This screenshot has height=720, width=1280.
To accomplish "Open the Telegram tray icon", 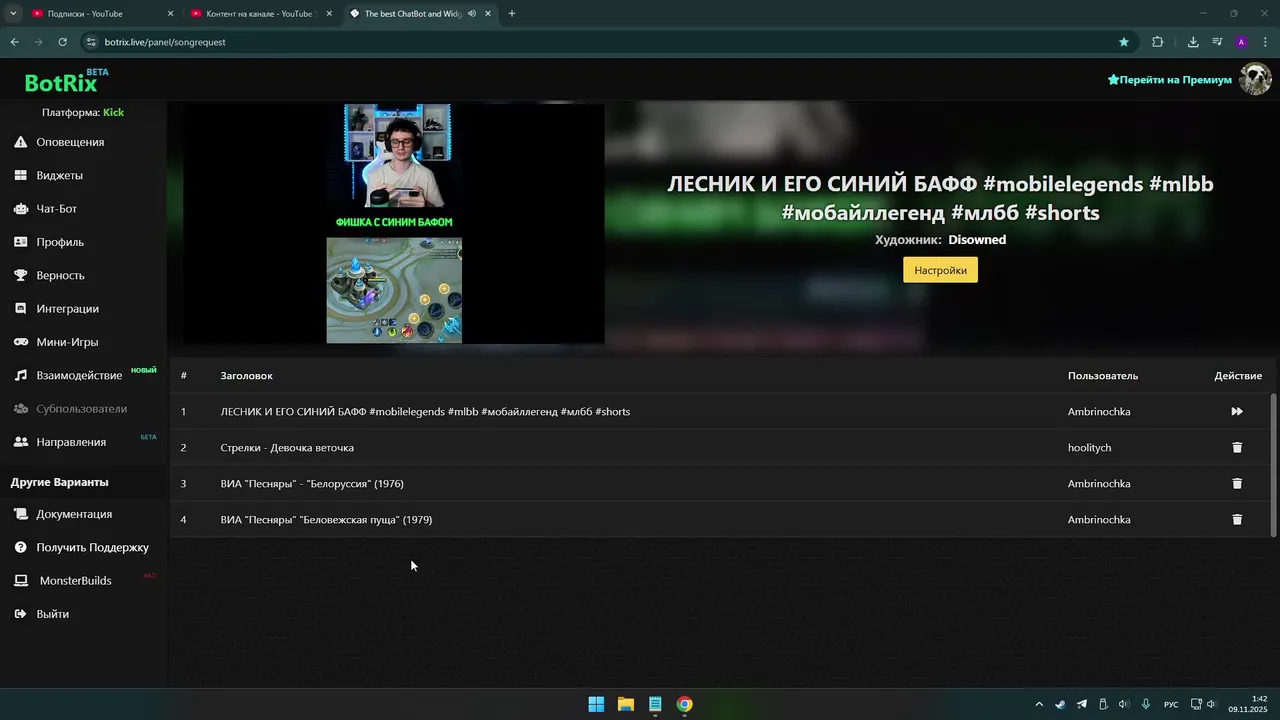I will (1081, 704).
